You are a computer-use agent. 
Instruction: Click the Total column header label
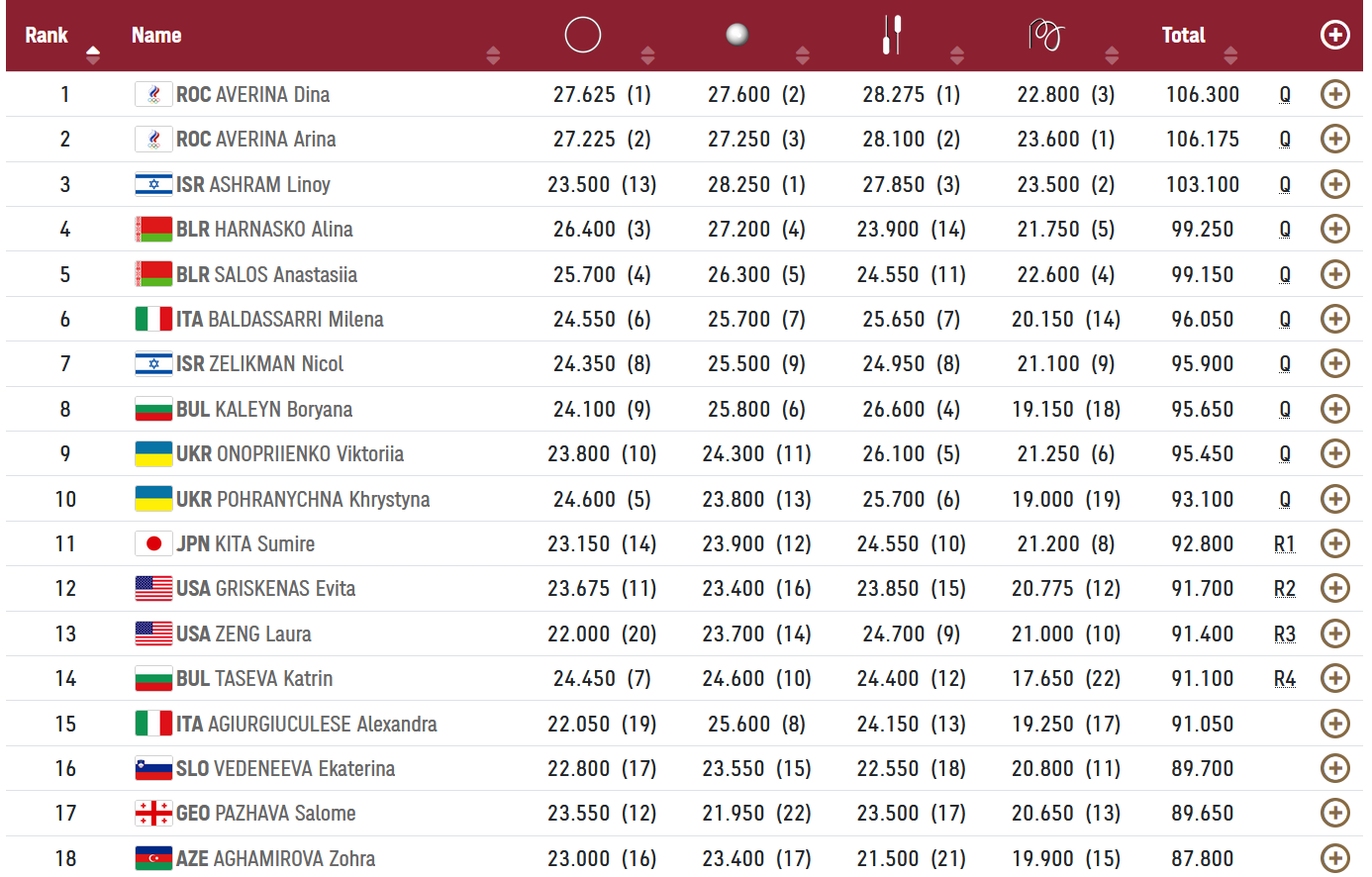coord(1183,36)
